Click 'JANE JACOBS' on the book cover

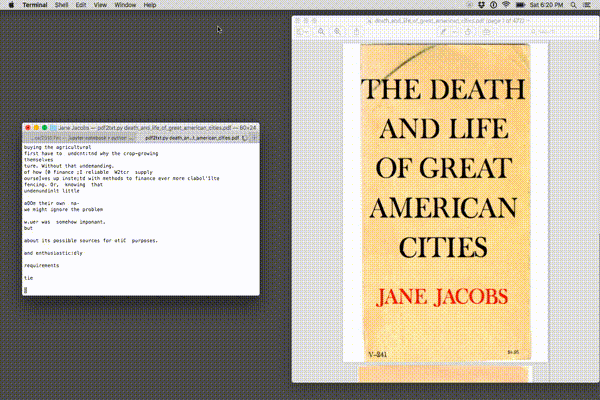(442, 297)
